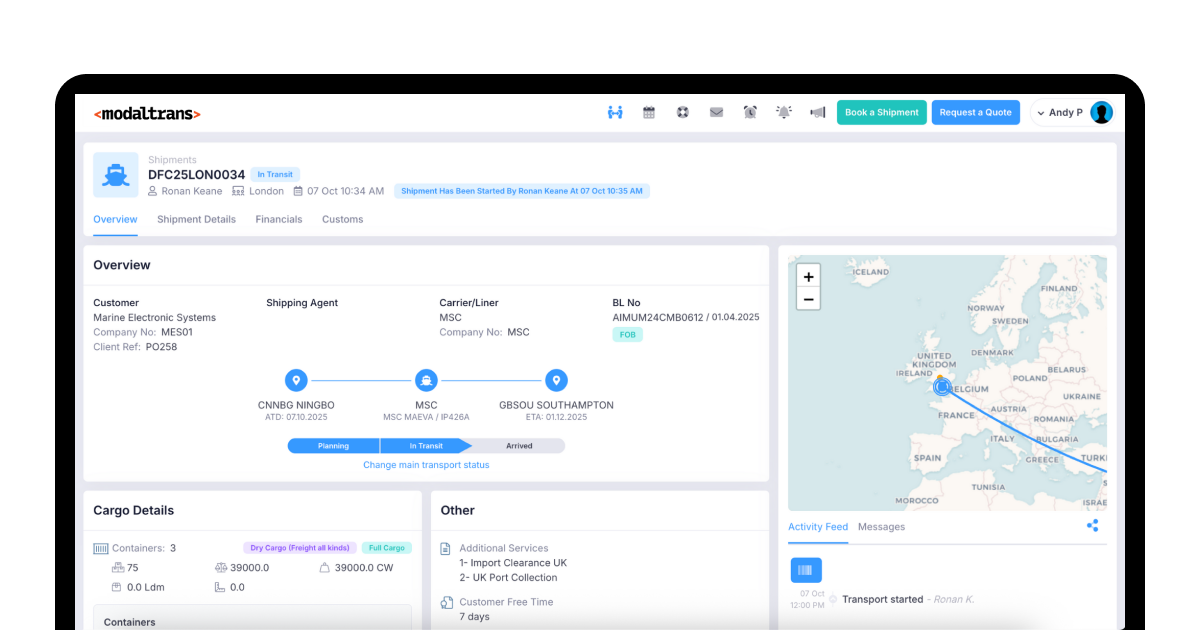Click BL number AIMUM24CMB0612
The height and width of the screenshot is (630, 1200).
659,317
